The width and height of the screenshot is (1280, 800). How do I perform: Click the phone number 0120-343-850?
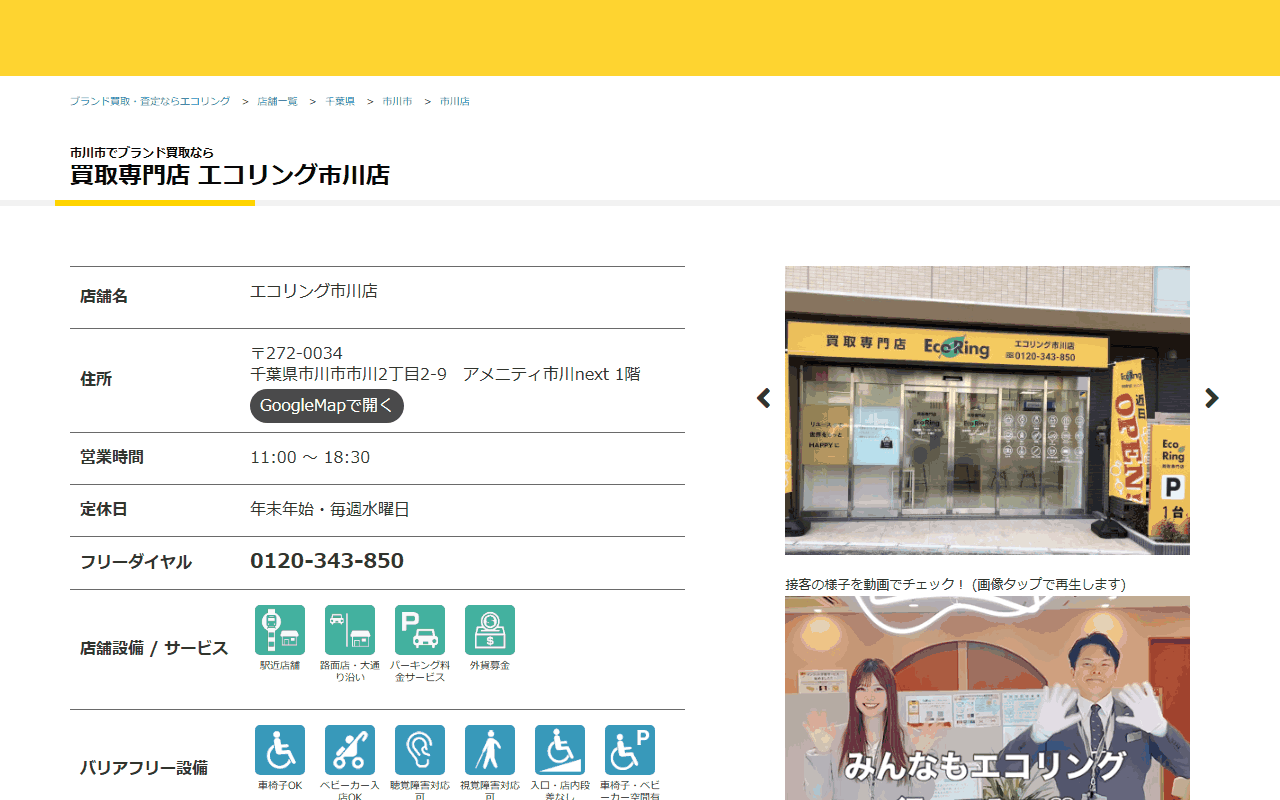[x=327, y=561]
